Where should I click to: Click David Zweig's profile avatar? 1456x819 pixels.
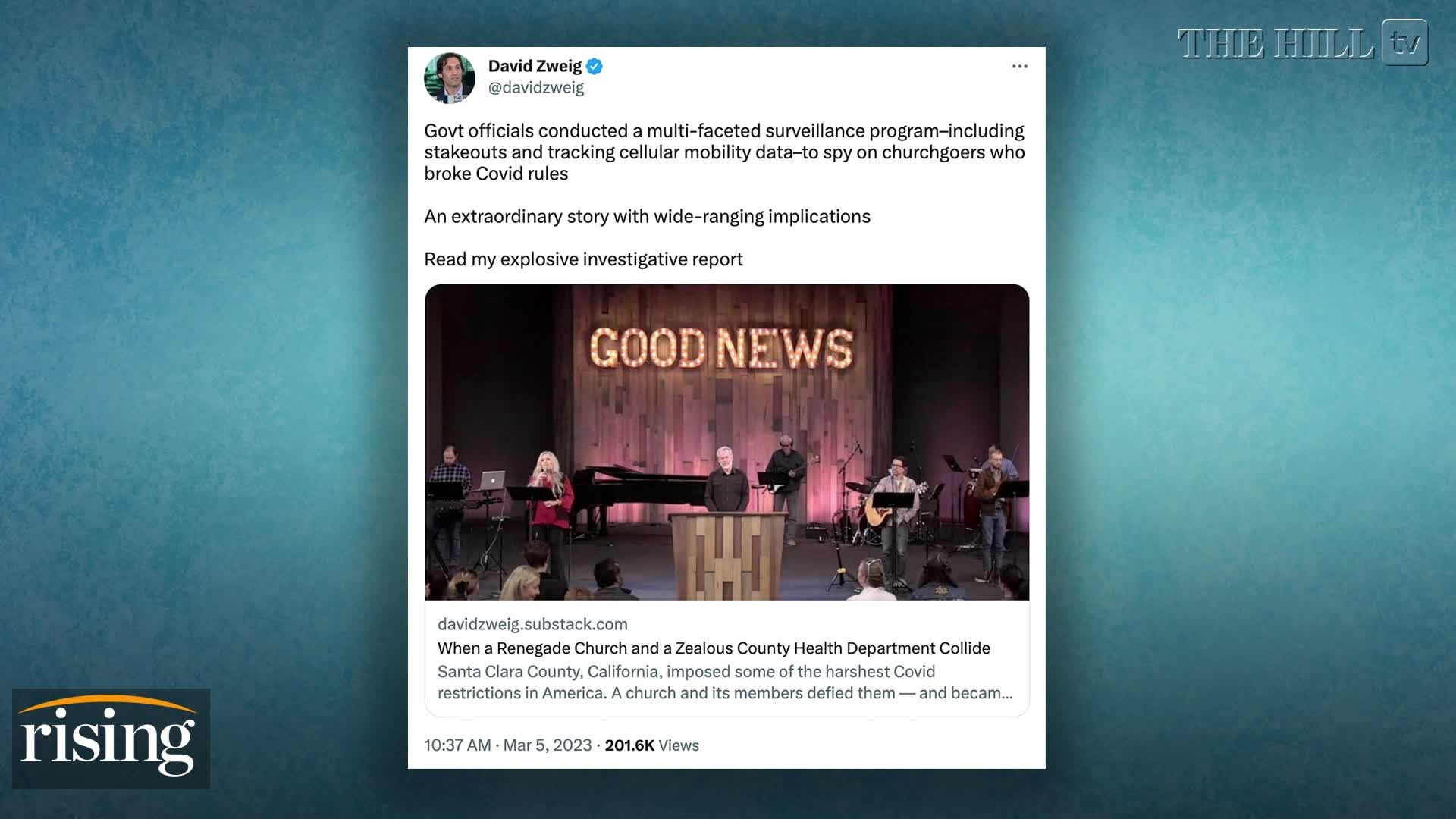450,78
